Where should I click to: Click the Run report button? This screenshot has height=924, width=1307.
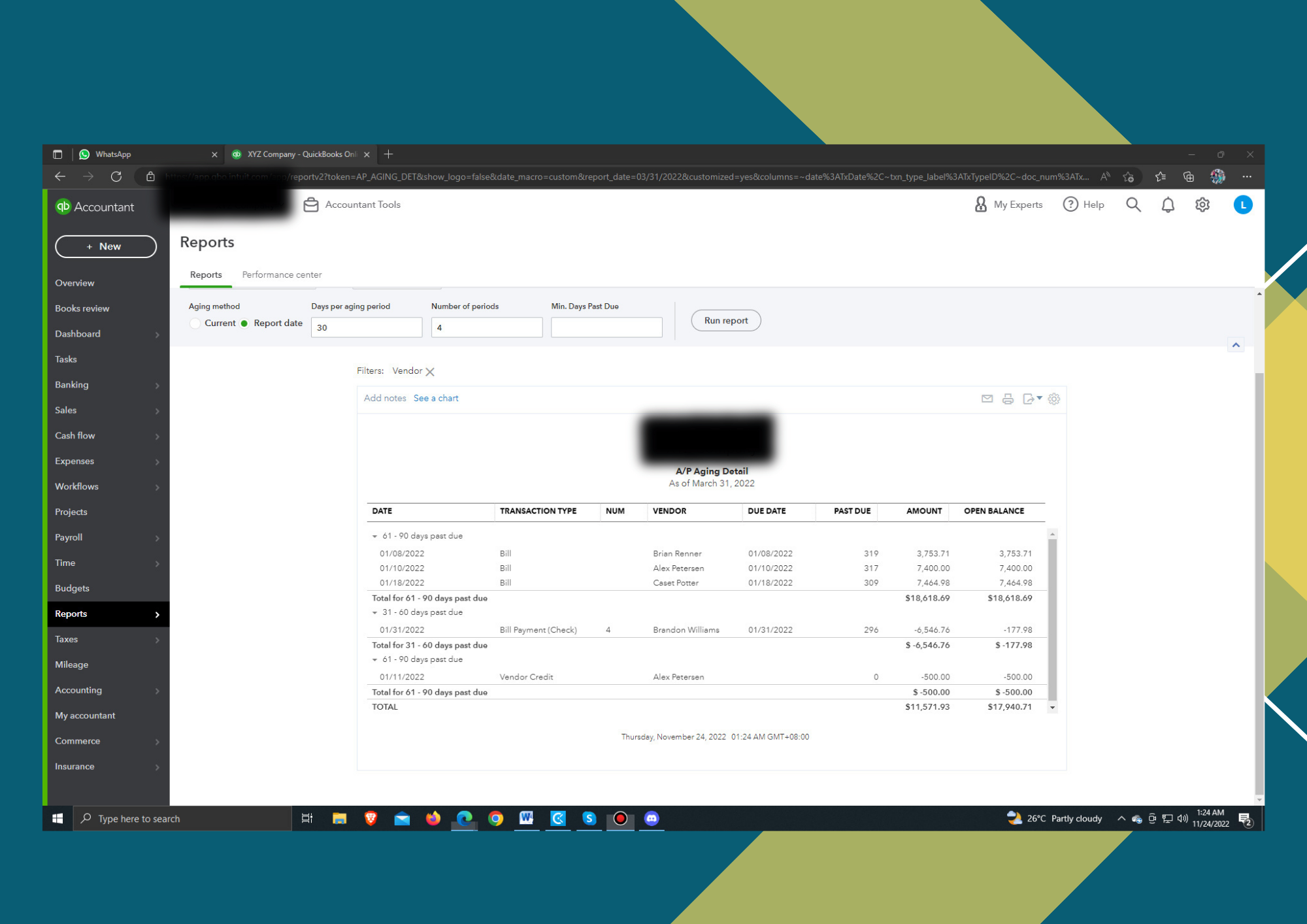click(725, 321)
